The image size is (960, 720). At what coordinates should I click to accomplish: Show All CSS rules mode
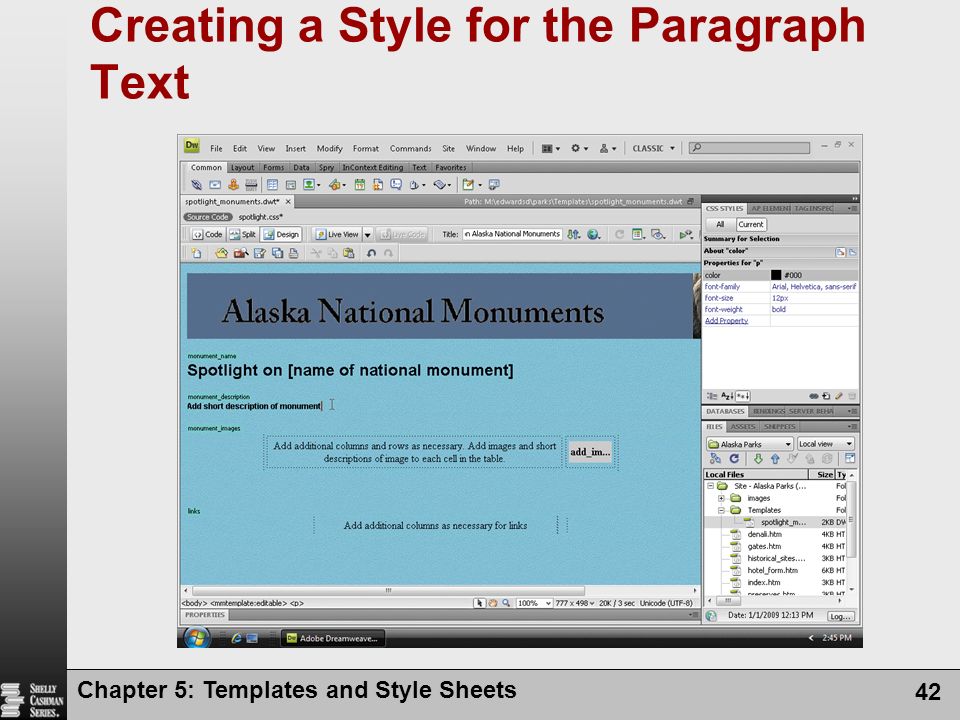(x=720, y=225)
